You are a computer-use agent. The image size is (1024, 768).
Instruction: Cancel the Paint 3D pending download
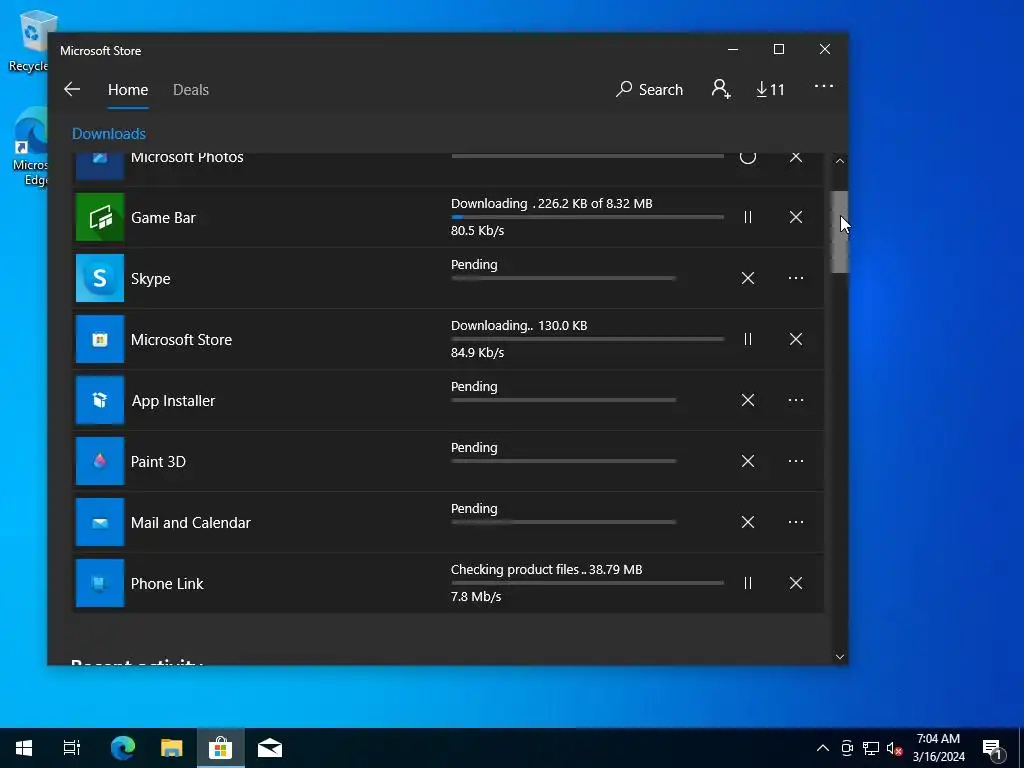point(748,461)
